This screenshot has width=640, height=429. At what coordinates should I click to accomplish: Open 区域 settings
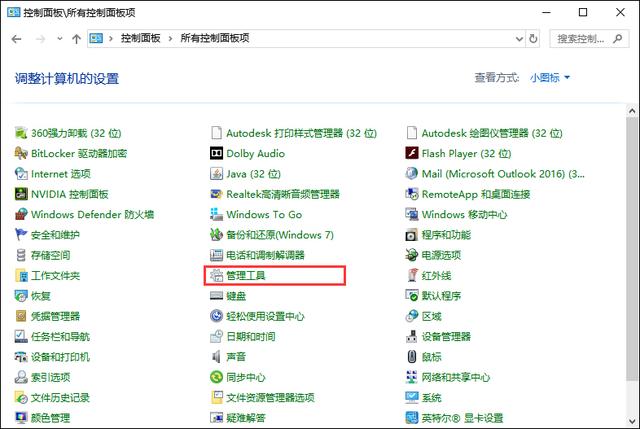(431, 316)
